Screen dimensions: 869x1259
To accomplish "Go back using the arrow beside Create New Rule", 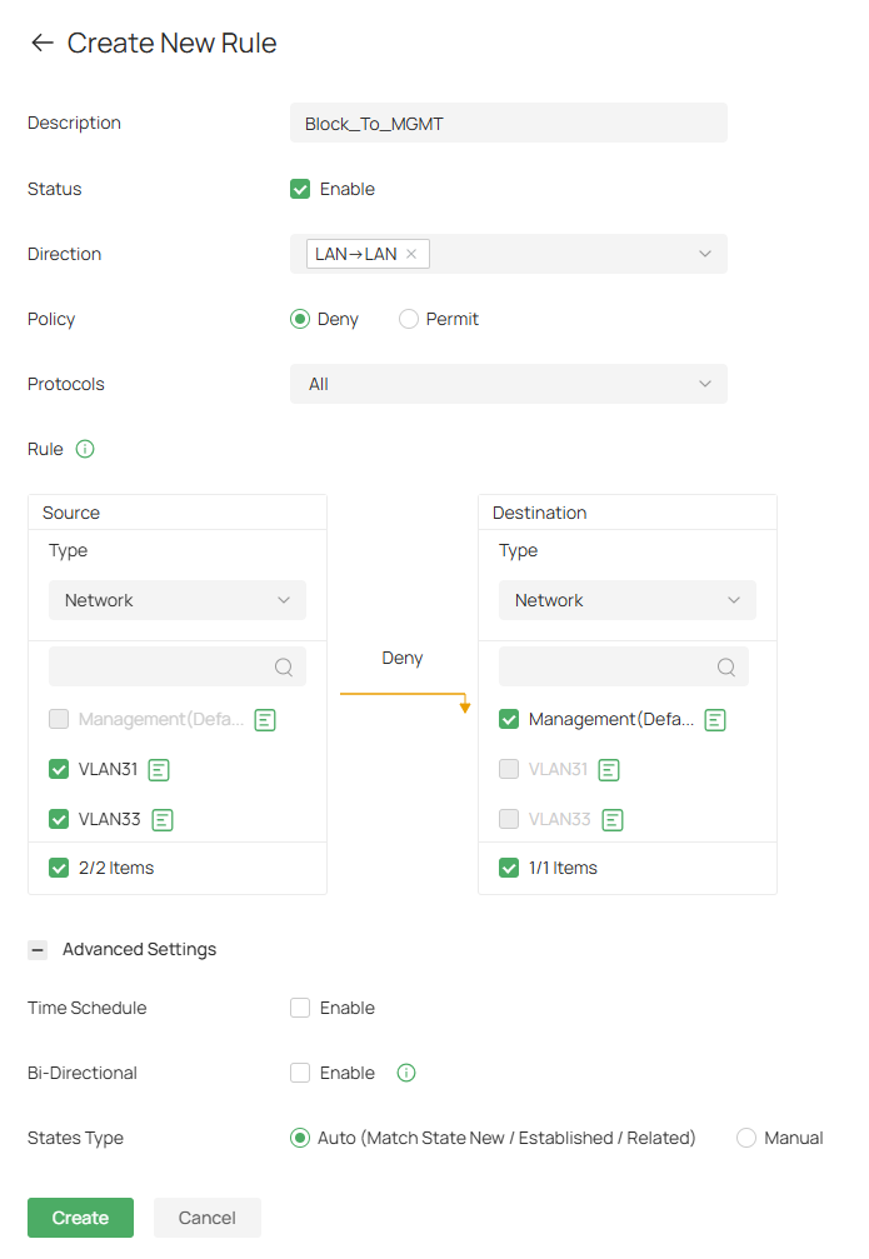I will pos(41,43).
